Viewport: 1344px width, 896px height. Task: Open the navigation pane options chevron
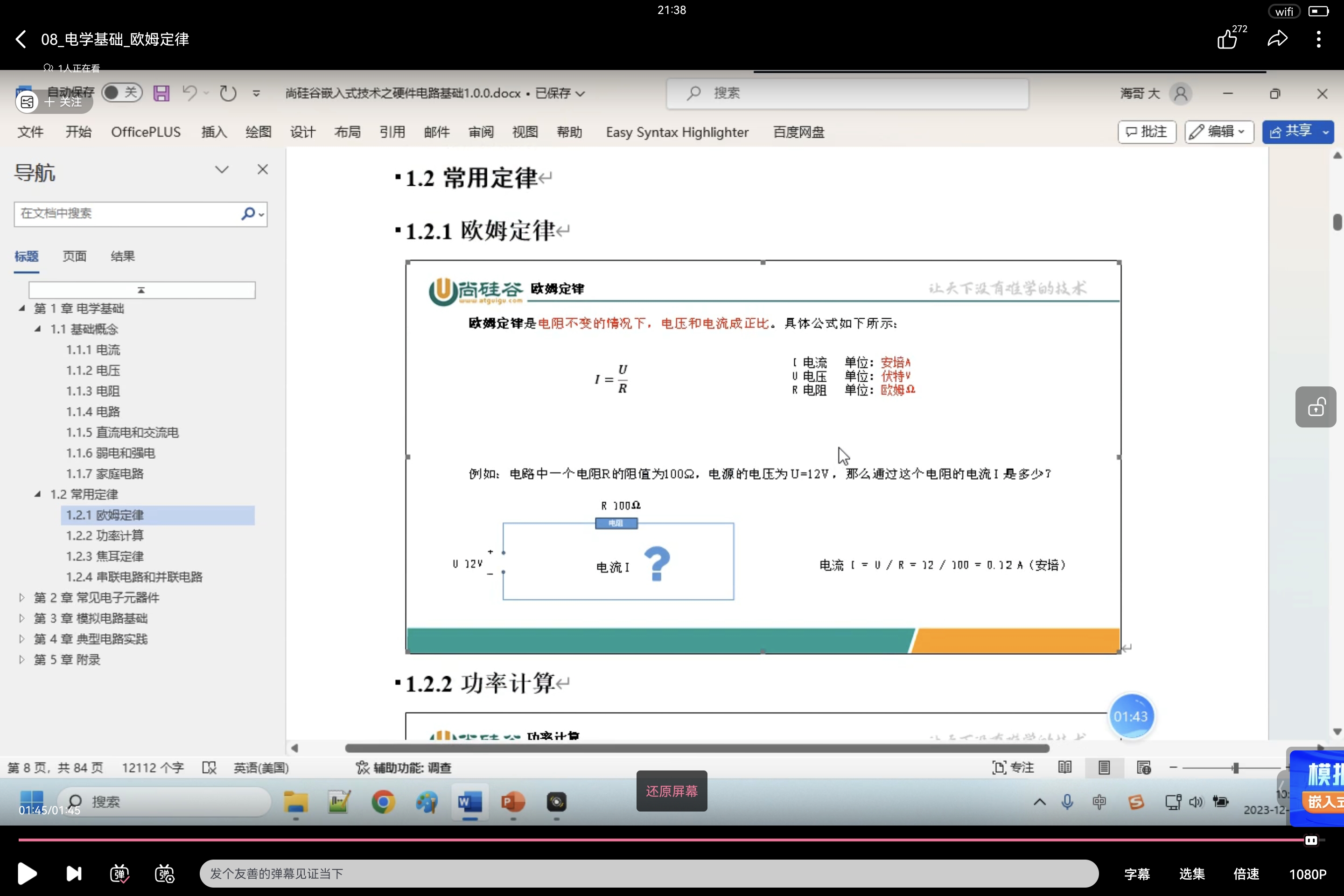click(222, 170)
